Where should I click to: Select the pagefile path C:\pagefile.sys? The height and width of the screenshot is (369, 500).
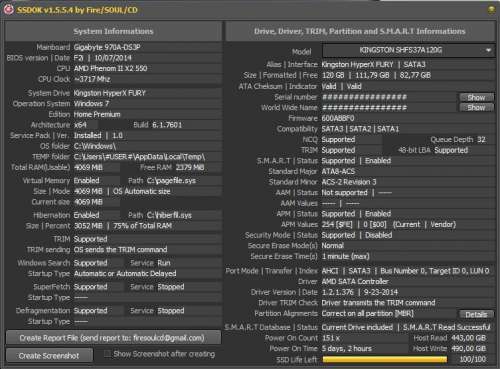[171, 181]
